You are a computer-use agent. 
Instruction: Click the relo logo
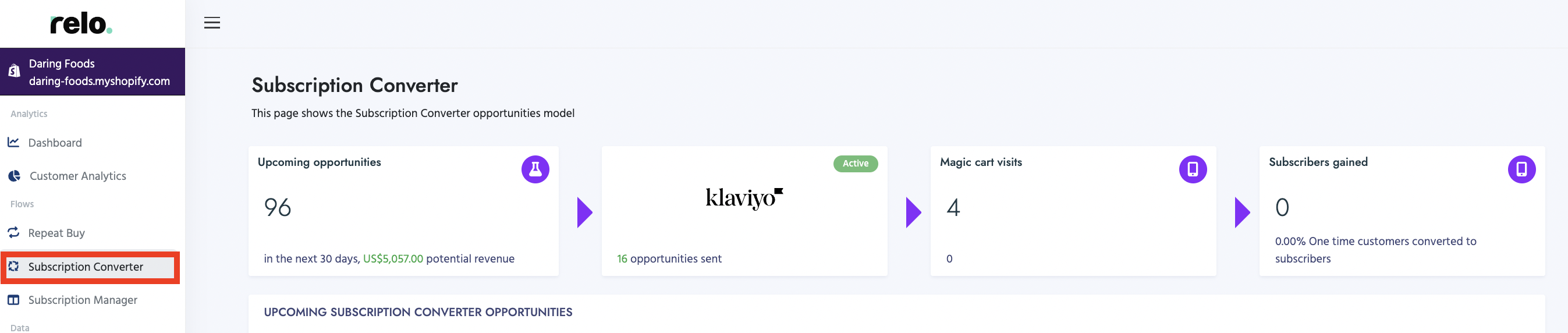[81, 24]
